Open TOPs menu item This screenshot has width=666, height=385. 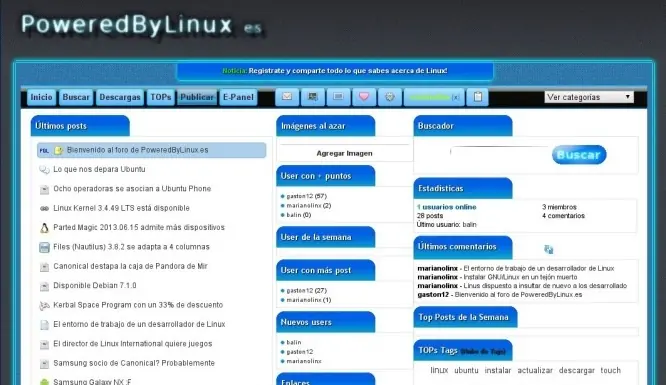[161, 97]
